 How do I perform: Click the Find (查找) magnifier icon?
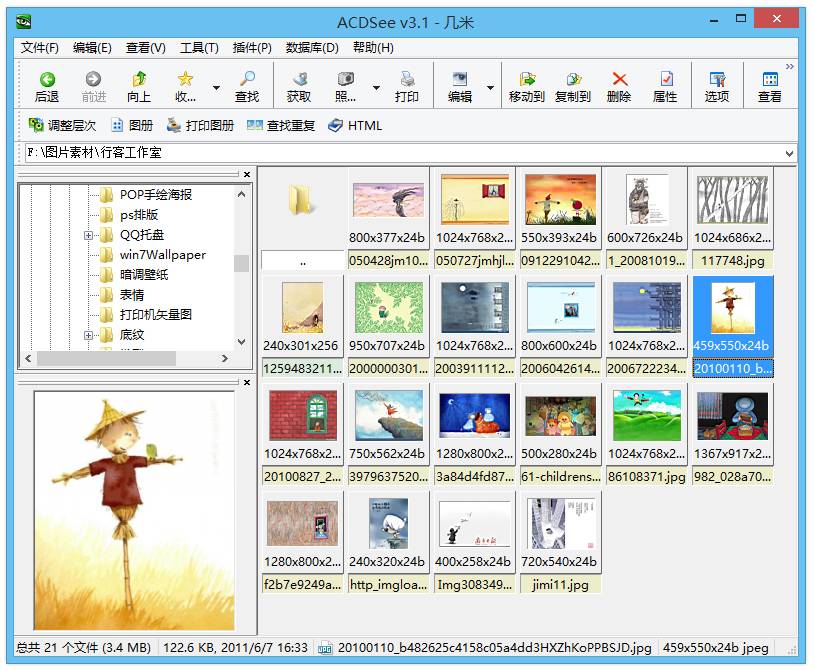click(x=247, y=79)
